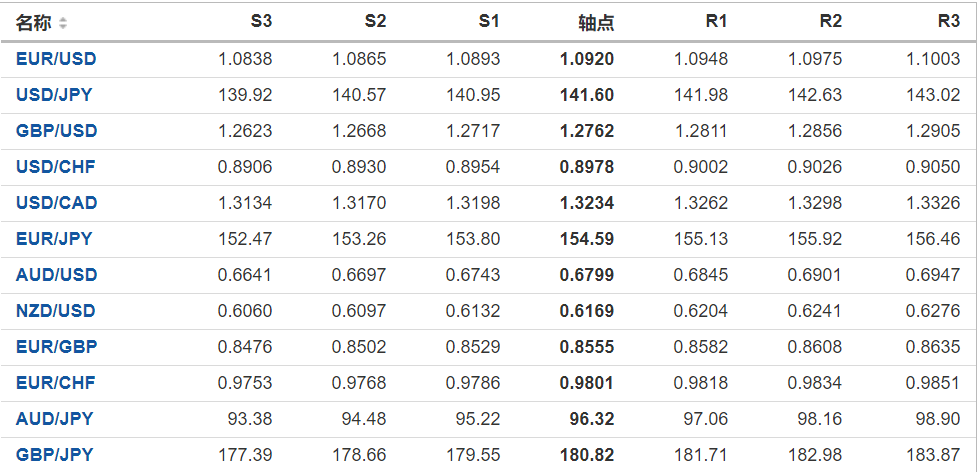
Task: Sort table by the 名称 sort arrows
Action: point(64,23)
